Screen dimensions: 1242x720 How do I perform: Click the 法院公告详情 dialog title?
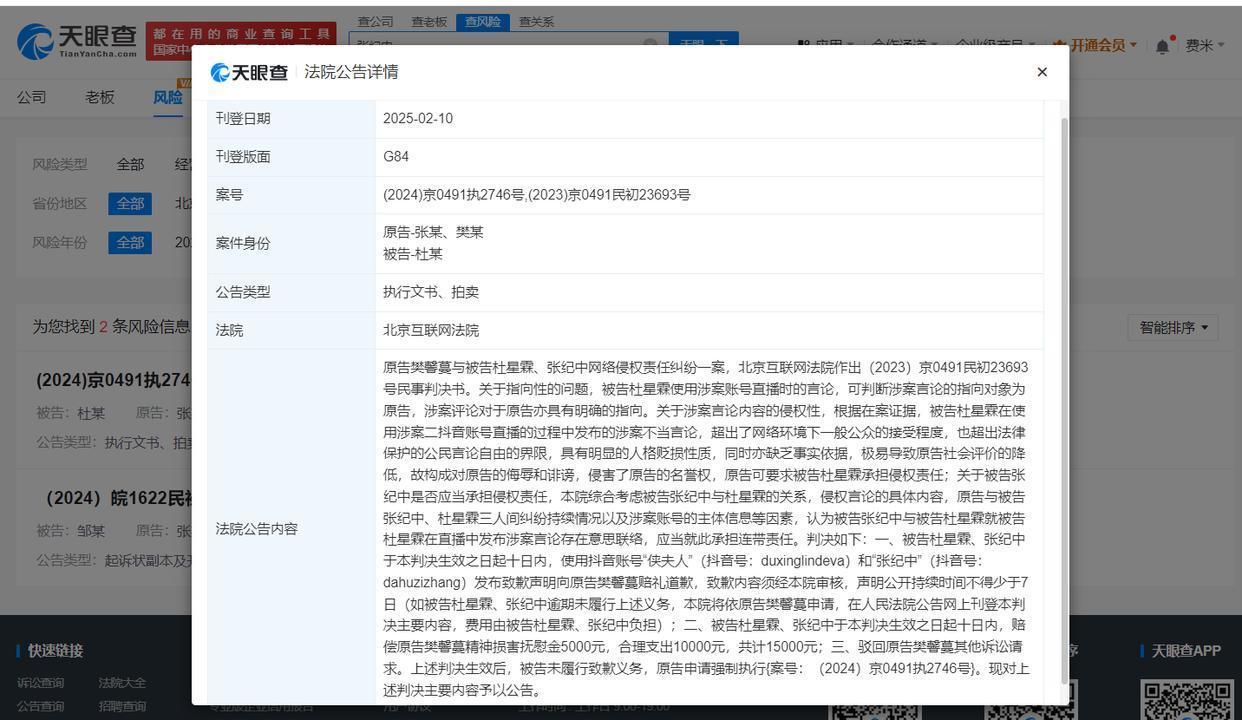pos(351,72)
